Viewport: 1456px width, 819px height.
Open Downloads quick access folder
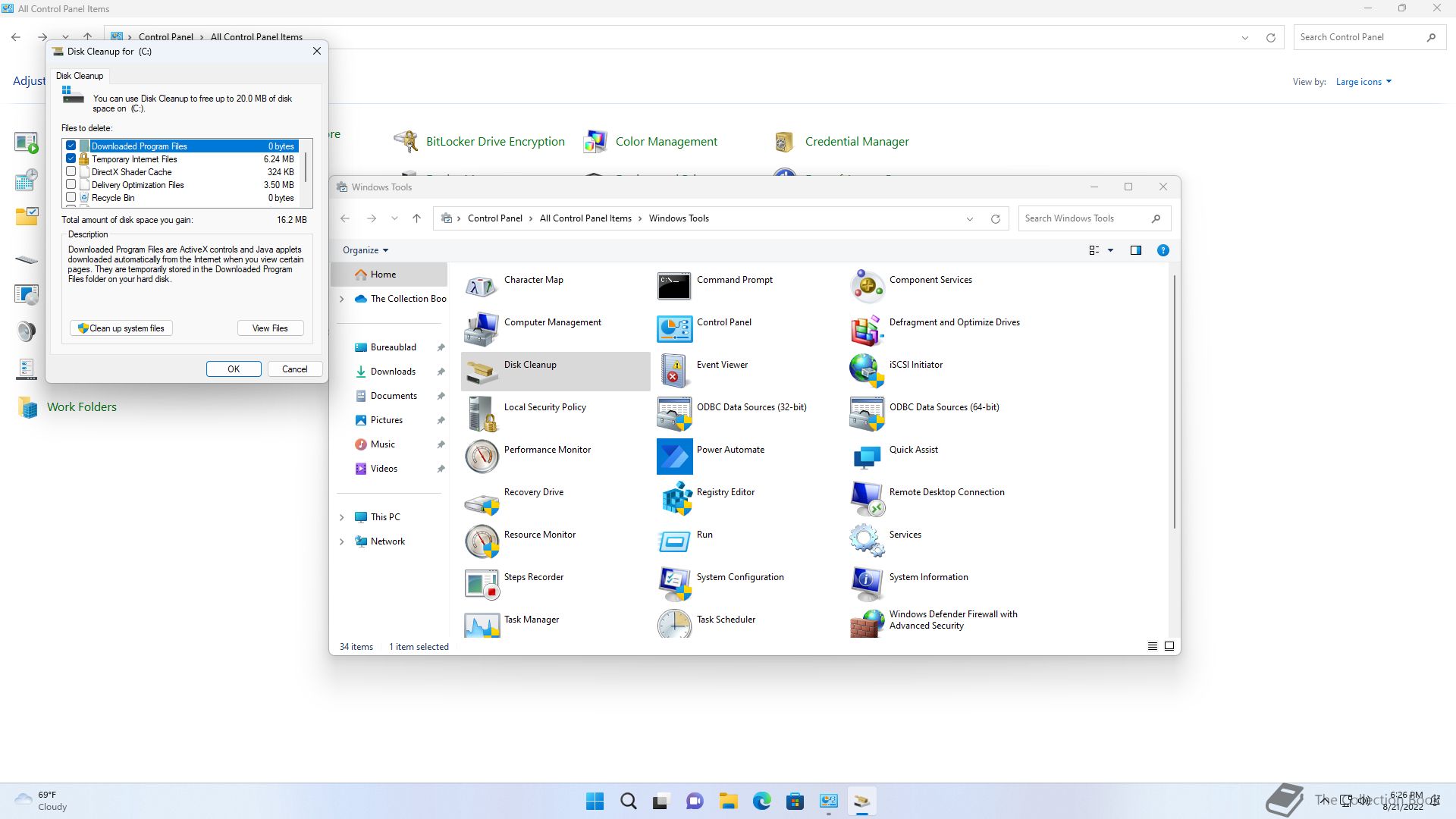coord(393,372)
